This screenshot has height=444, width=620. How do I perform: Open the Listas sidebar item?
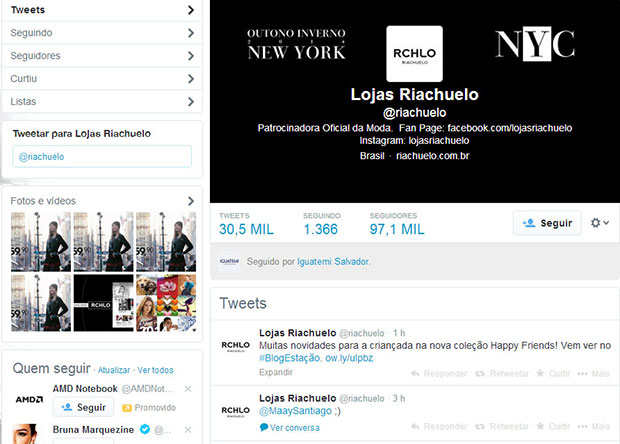coord(102,102)
